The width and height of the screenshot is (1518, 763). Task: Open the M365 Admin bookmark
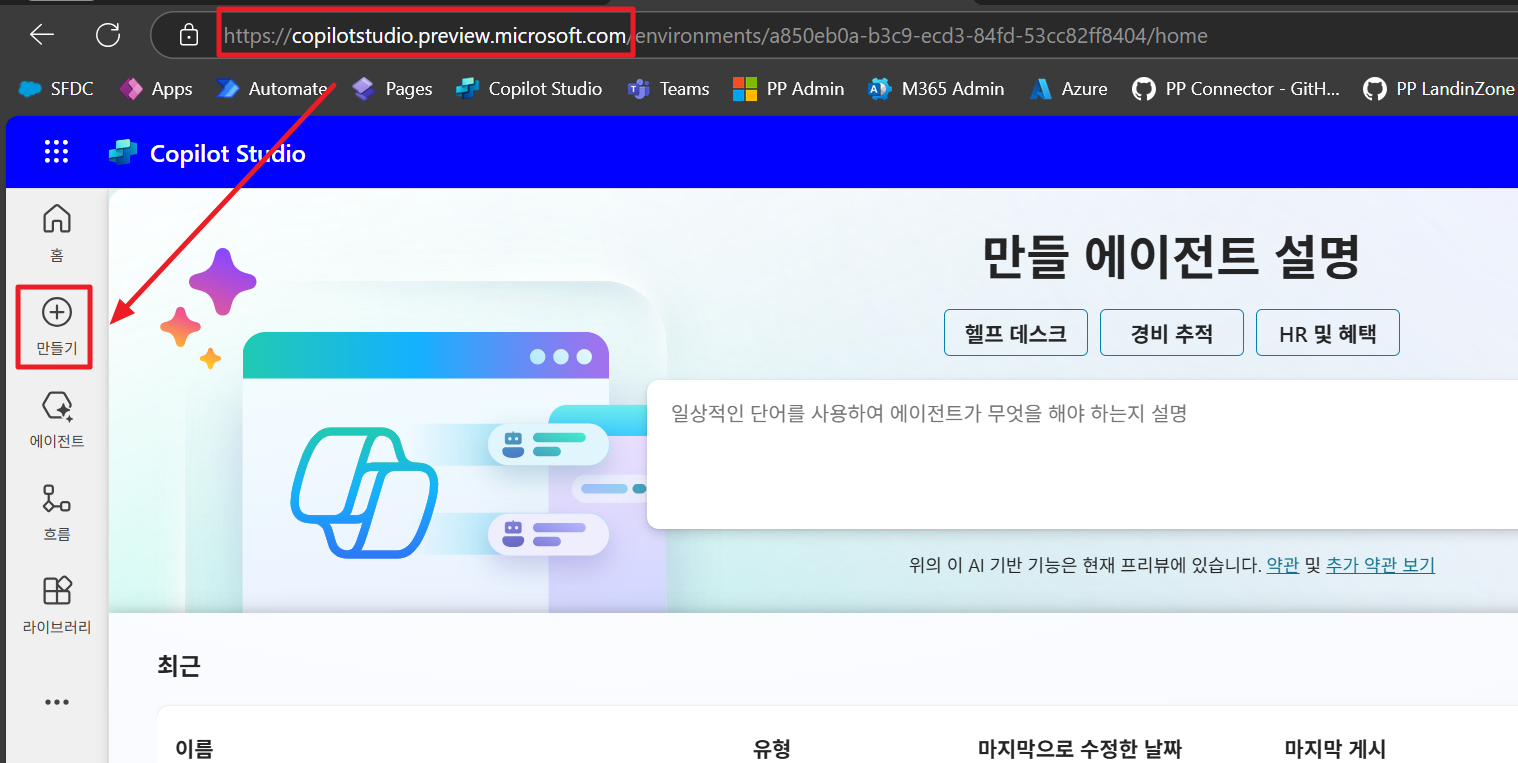(x=936, y=89)
